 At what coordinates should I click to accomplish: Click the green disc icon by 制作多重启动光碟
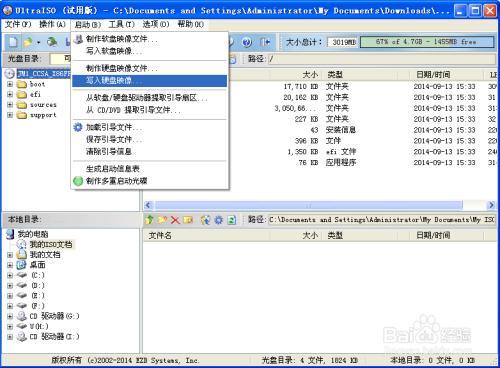pos(78,181)
